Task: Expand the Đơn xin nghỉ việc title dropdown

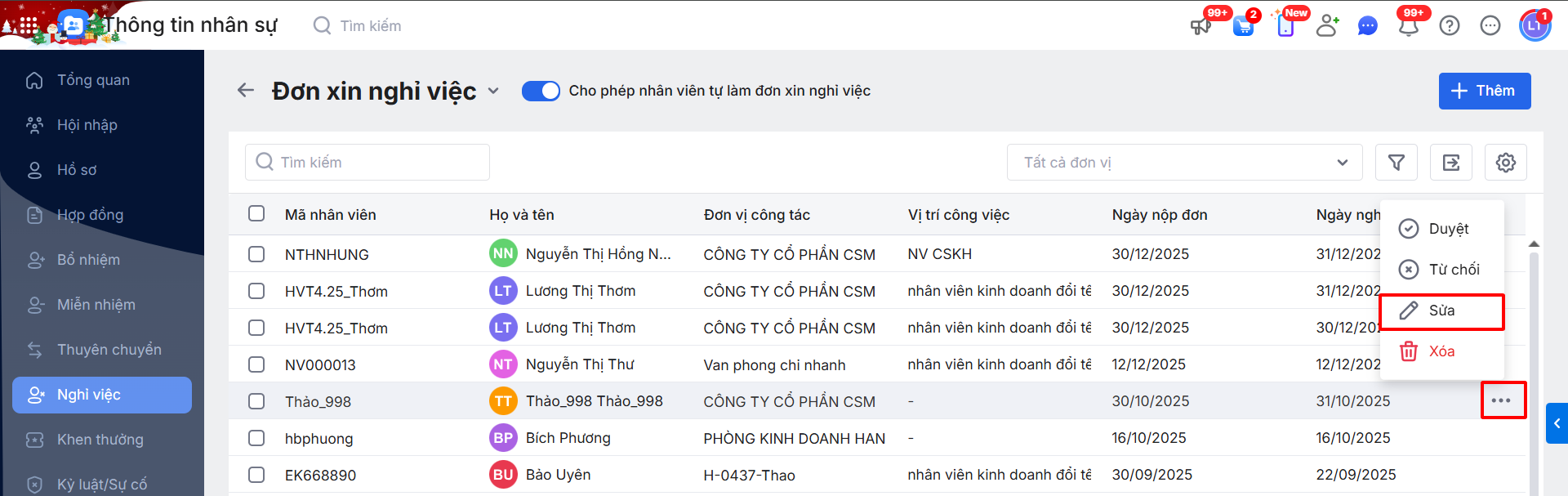Action: 493,91
